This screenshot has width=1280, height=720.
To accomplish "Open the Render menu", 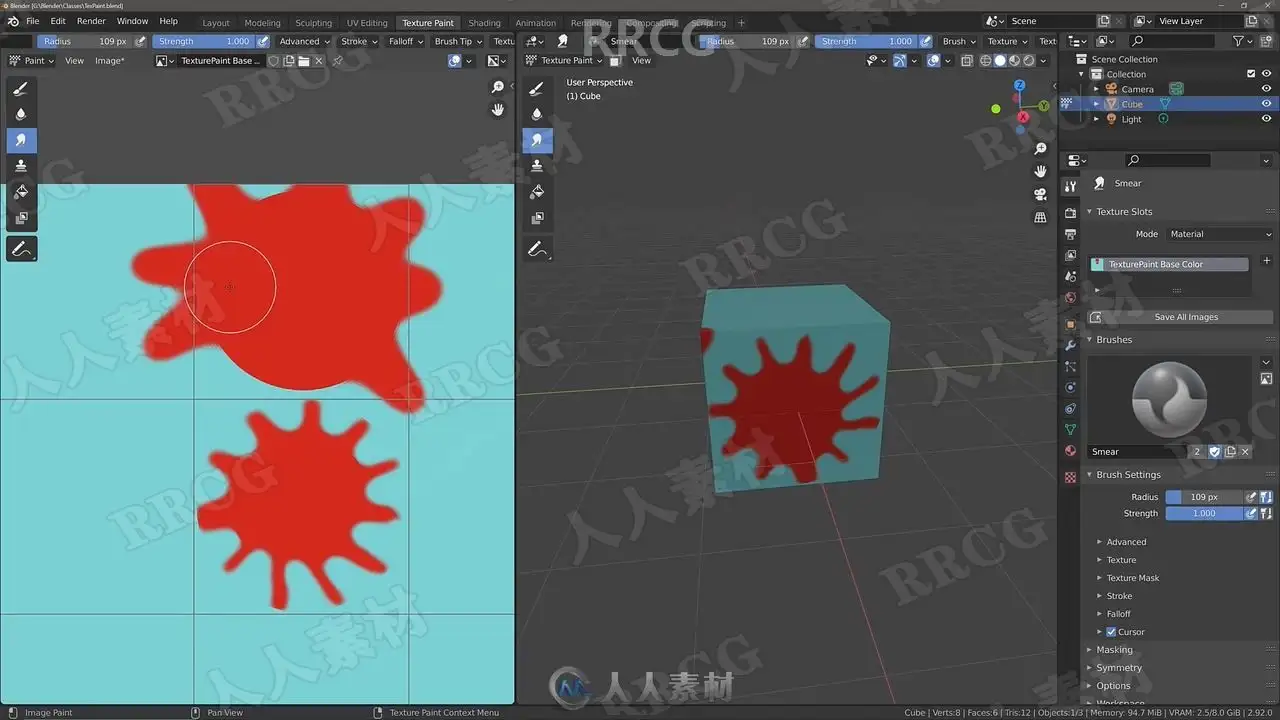I will tap(91, 21).
